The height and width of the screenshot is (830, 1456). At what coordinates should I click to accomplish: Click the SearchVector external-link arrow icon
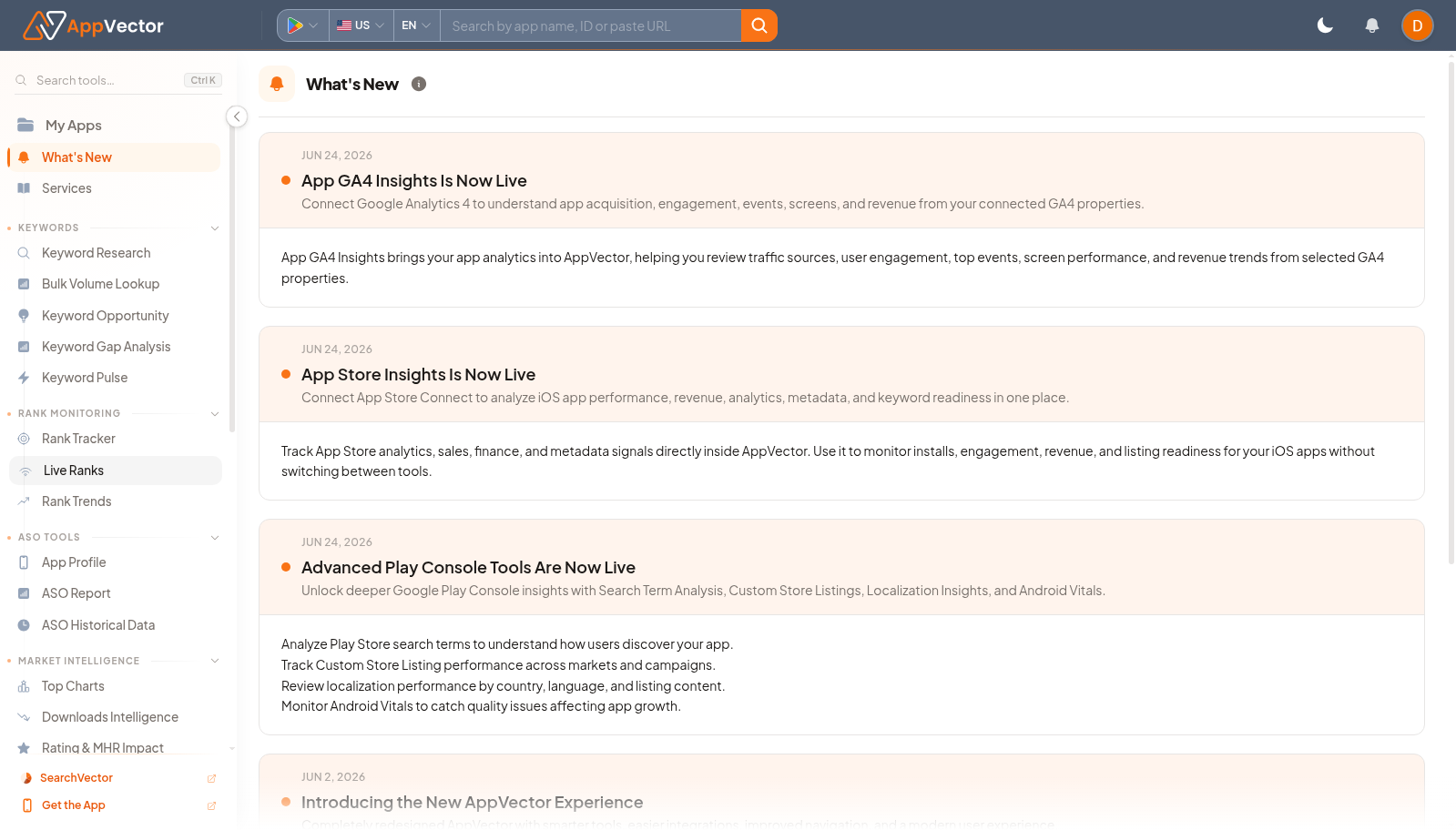pos(211,778)
